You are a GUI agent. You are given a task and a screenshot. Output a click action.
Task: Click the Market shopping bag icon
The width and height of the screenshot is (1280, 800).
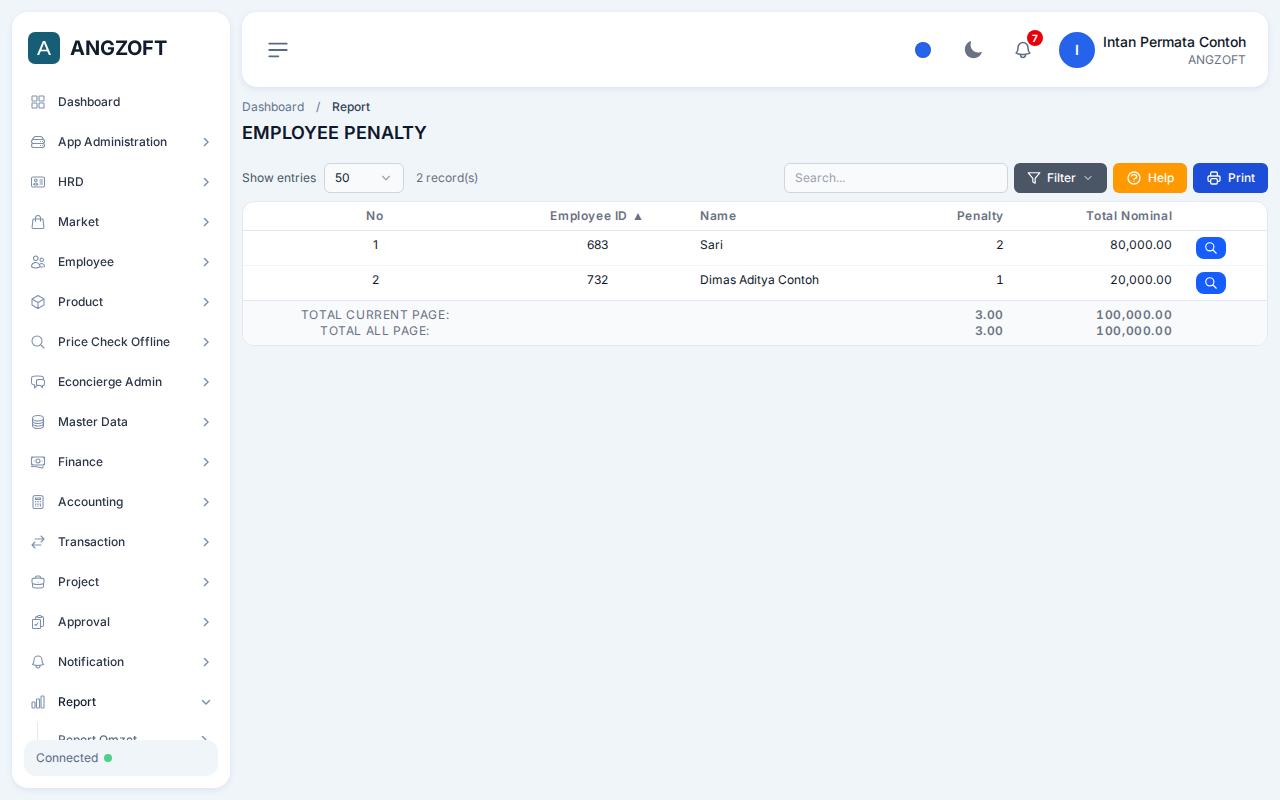38,222
